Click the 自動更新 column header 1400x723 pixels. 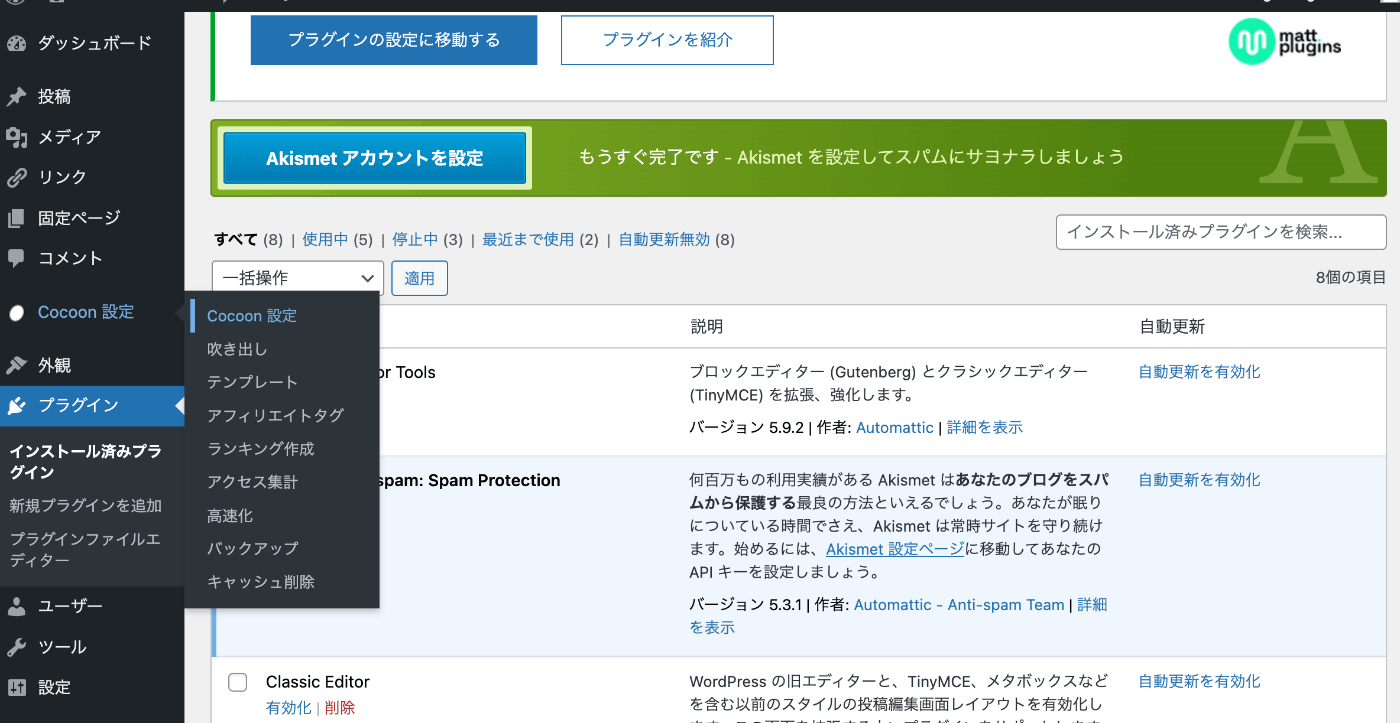(1171, 327)
